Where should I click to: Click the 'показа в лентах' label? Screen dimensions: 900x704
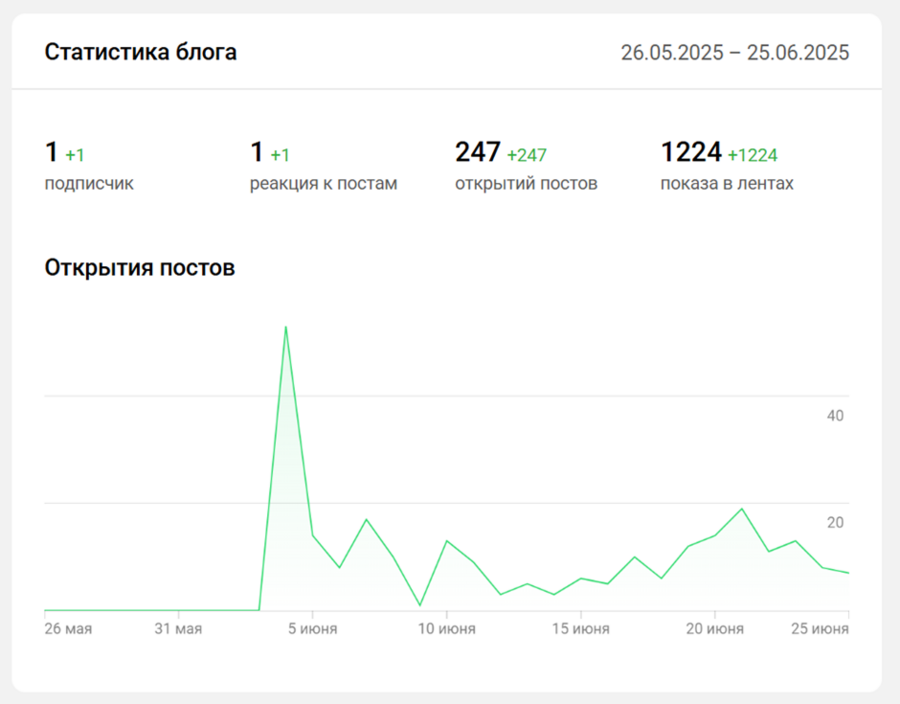pos(727,184)
